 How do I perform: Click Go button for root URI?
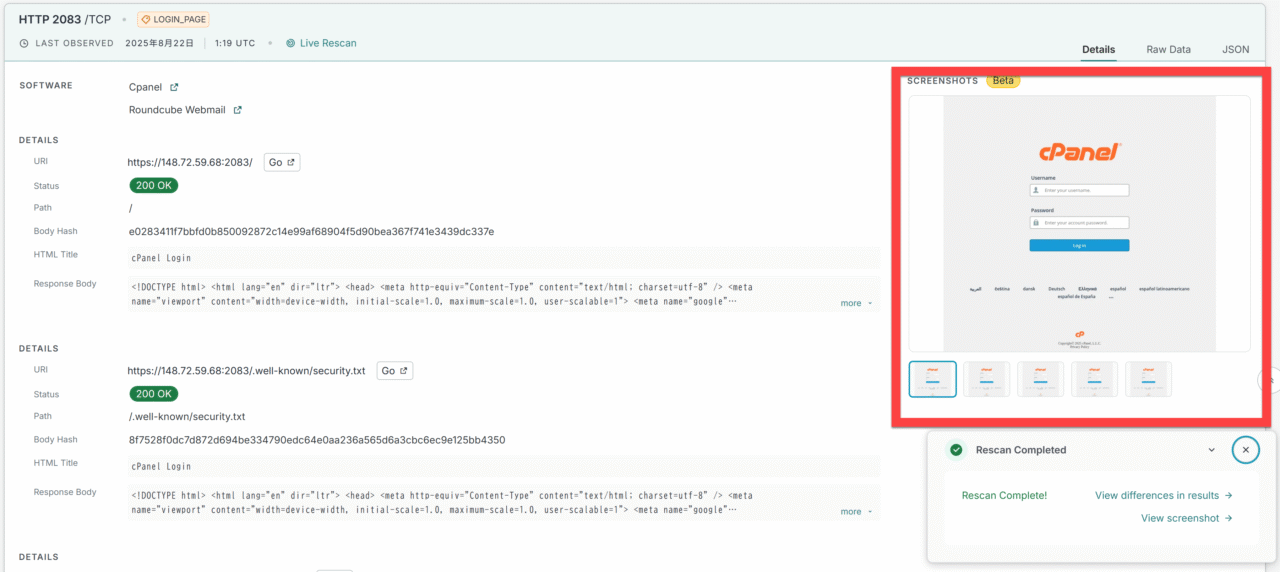(282, 162)
